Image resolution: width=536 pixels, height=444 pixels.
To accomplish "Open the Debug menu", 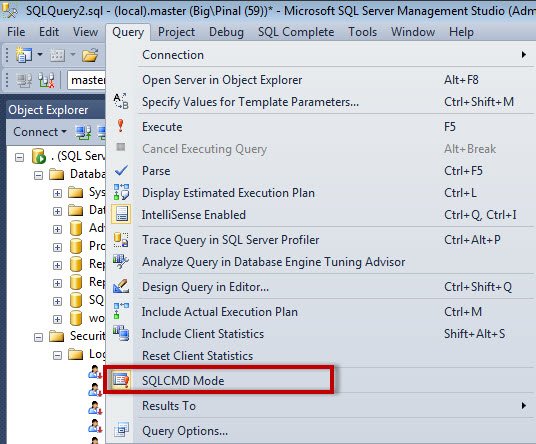I will pos(226,32).
